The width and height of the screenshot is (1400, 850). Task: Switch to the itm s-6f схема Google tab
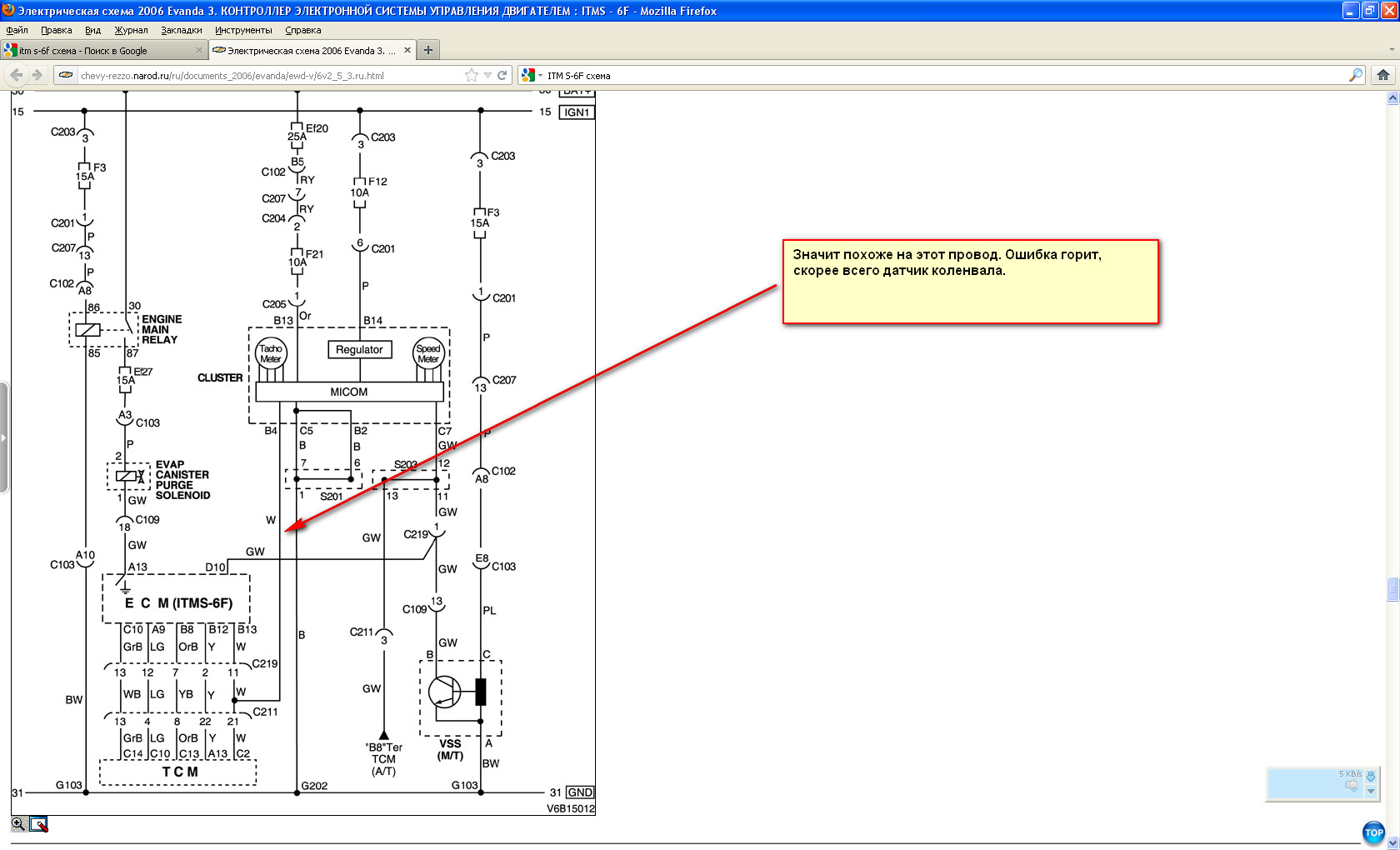[x=103, y=50]
